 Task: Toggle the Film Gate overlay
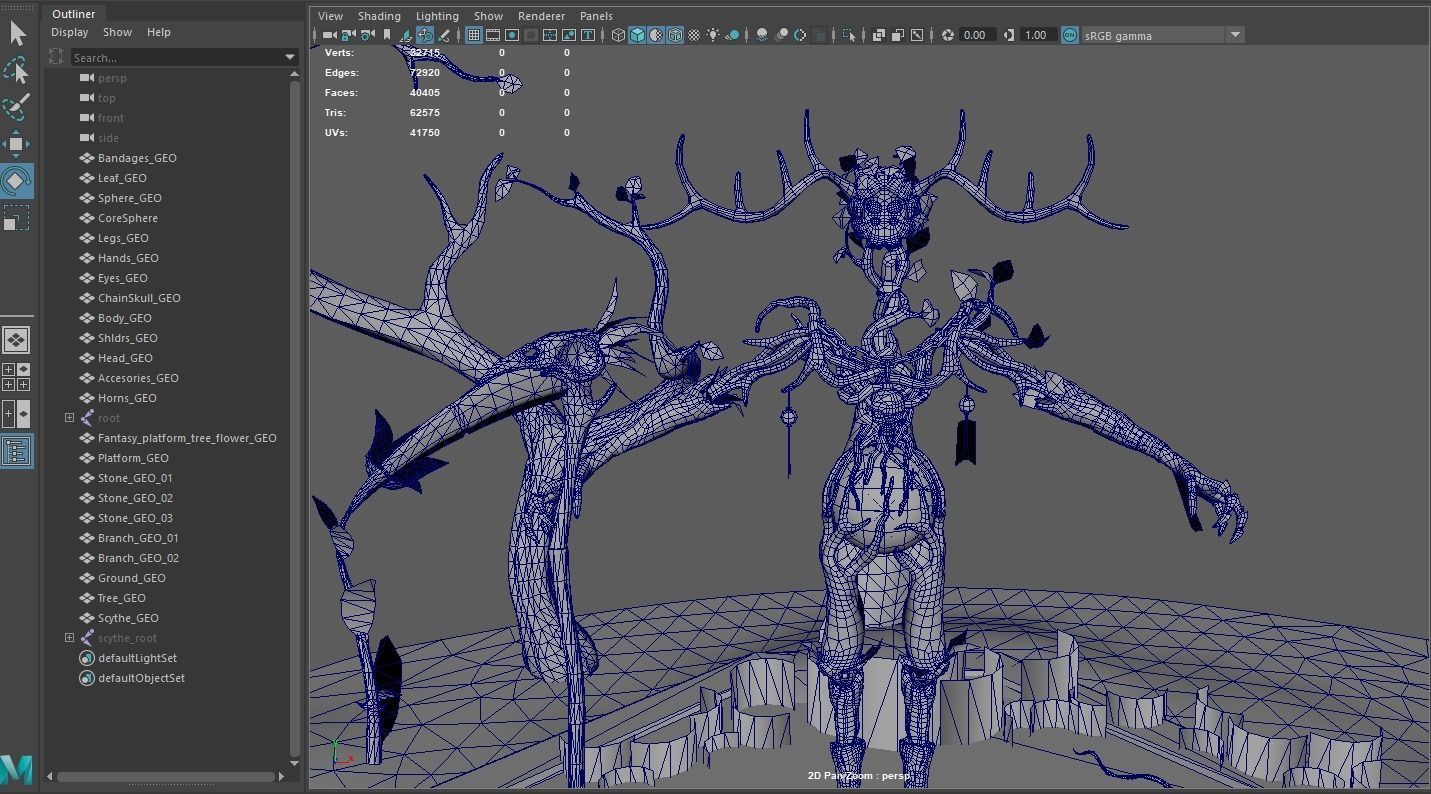coord(493,35)
